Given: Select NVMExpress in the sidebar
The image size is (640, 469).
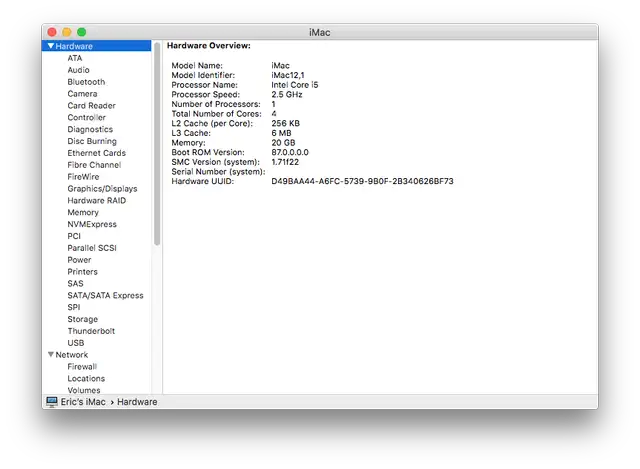Looking at the screenshot, I should click(x=92, y=224).
